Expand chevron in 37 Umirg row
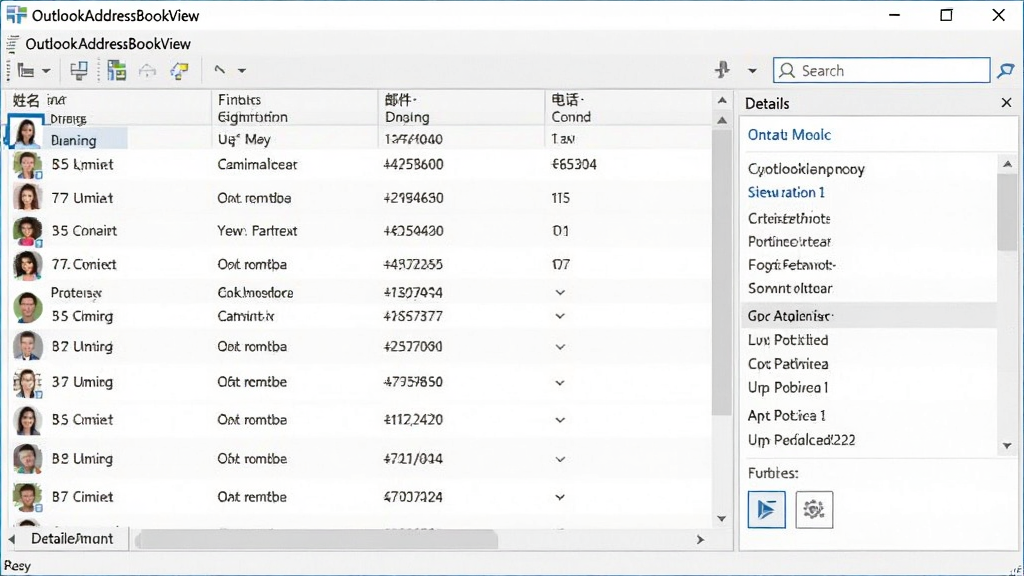The width and height of the screenshot is (1024, 576). tap(560, 382)
